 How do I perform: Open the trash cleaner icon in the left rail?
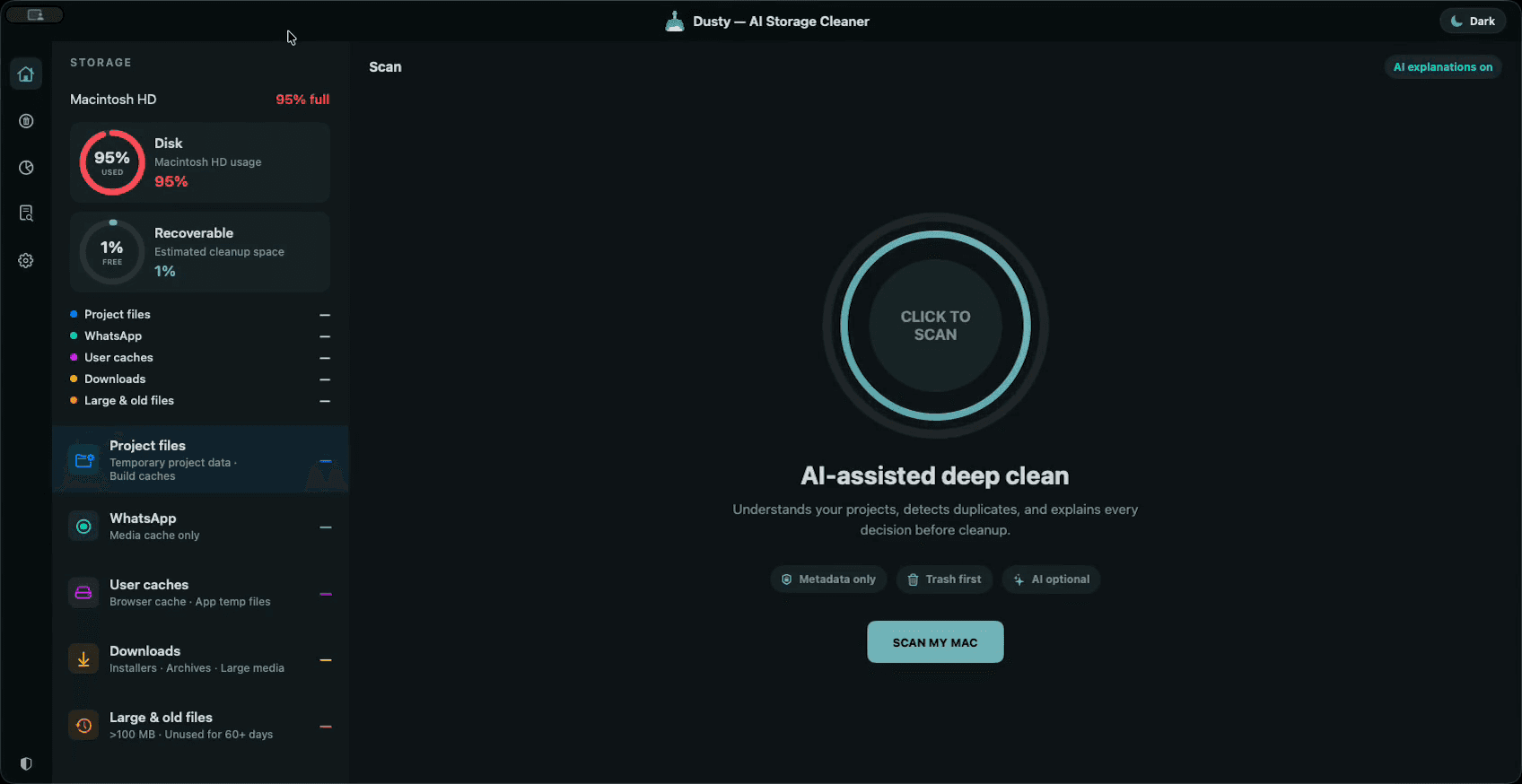point(26,121)
